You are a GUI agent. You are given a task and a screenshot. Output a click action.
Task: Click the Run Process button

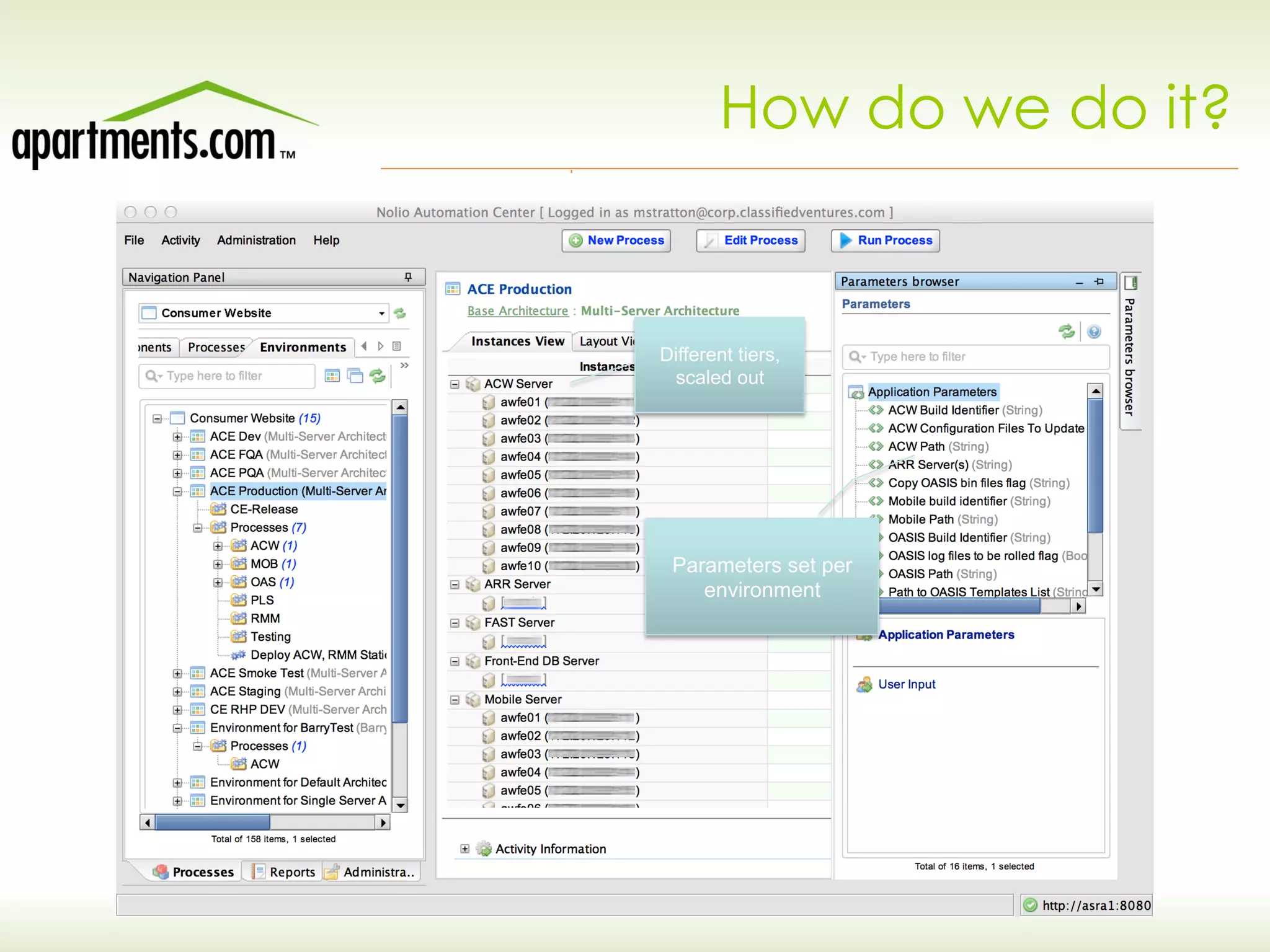click(885, 240)
